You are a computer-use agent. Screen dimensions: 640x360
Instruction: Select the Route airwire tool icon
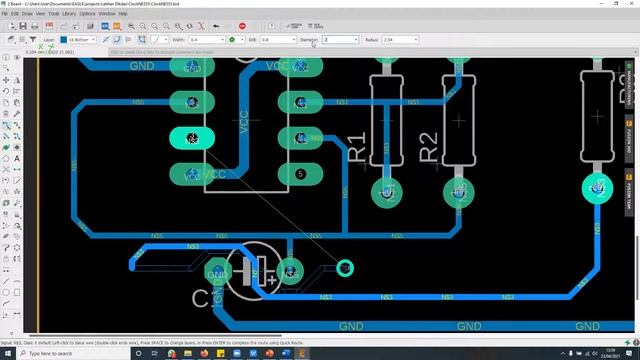(x=6, y=125)
